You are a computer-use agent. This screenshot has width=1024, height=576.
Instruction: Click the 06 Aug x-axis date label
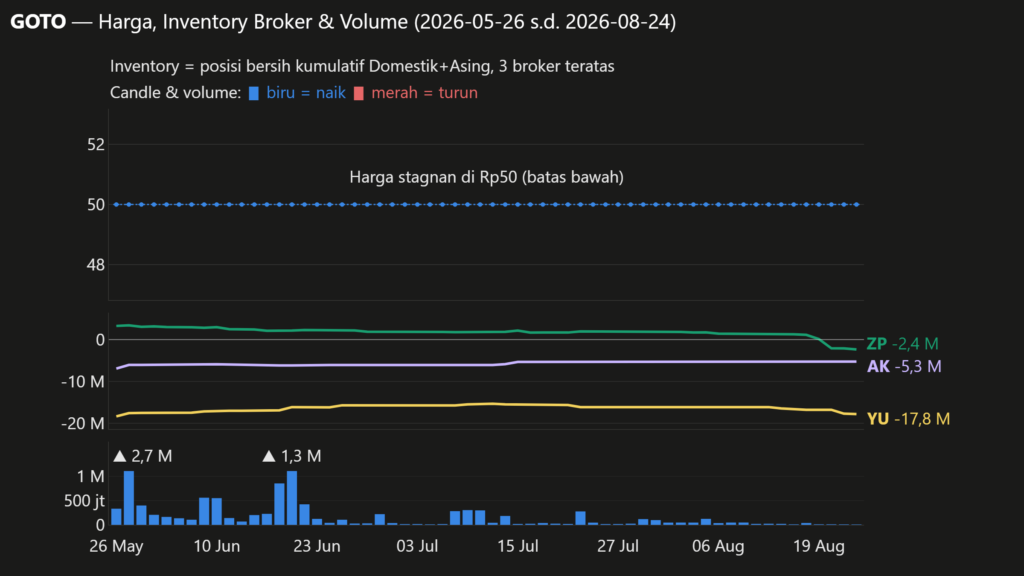(718, 546)
